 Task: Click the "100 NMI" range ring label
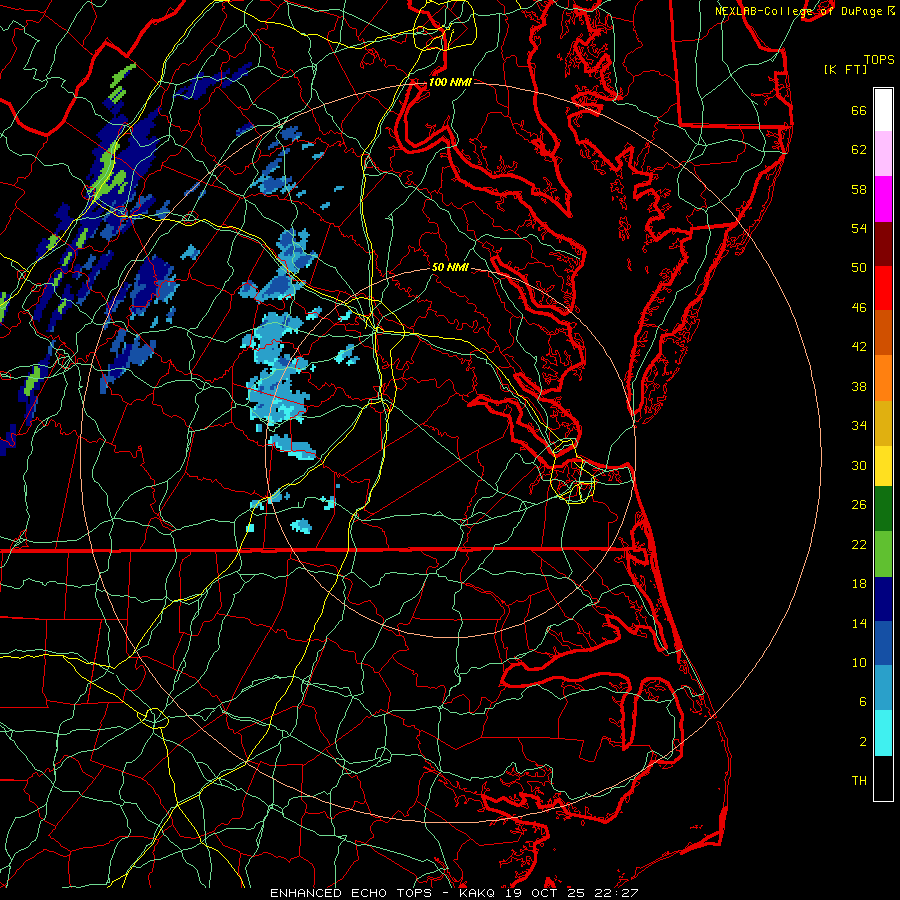[450, 82]
